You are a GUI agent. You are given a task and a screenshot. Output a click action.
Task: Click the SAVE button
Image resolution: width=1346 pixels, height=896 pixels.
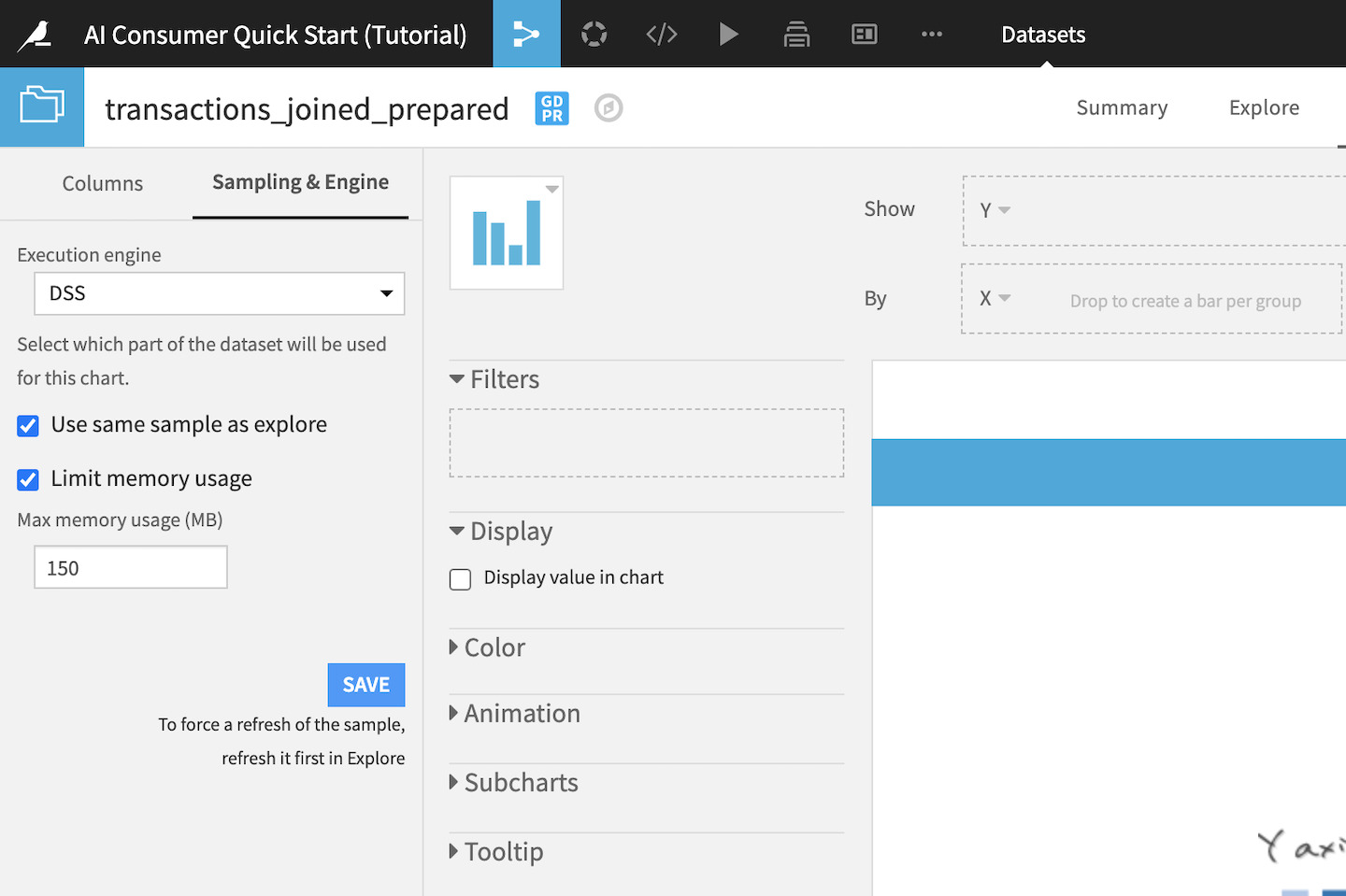[366, 685]
